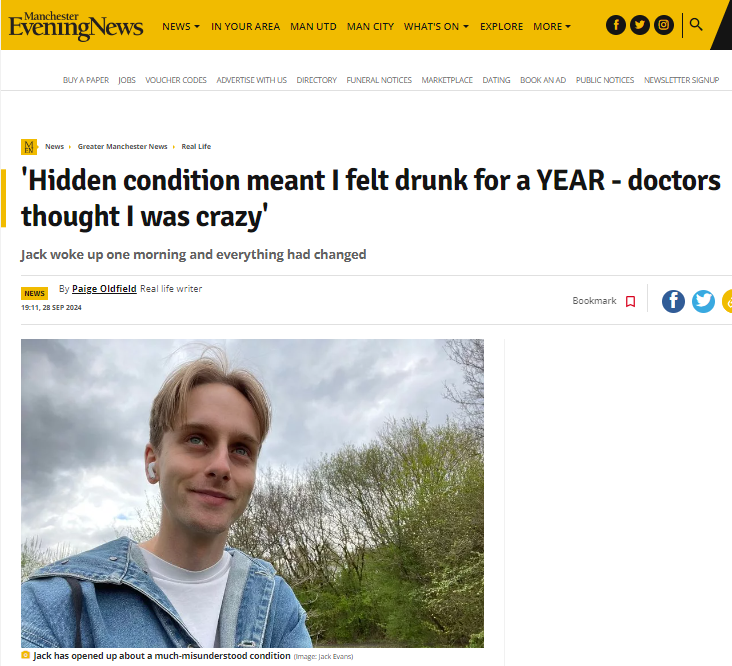Image resolution: width=732 pixels, height=666 pixels.
Task: Expand the News dropdown menu
Action: coord(181,26)
